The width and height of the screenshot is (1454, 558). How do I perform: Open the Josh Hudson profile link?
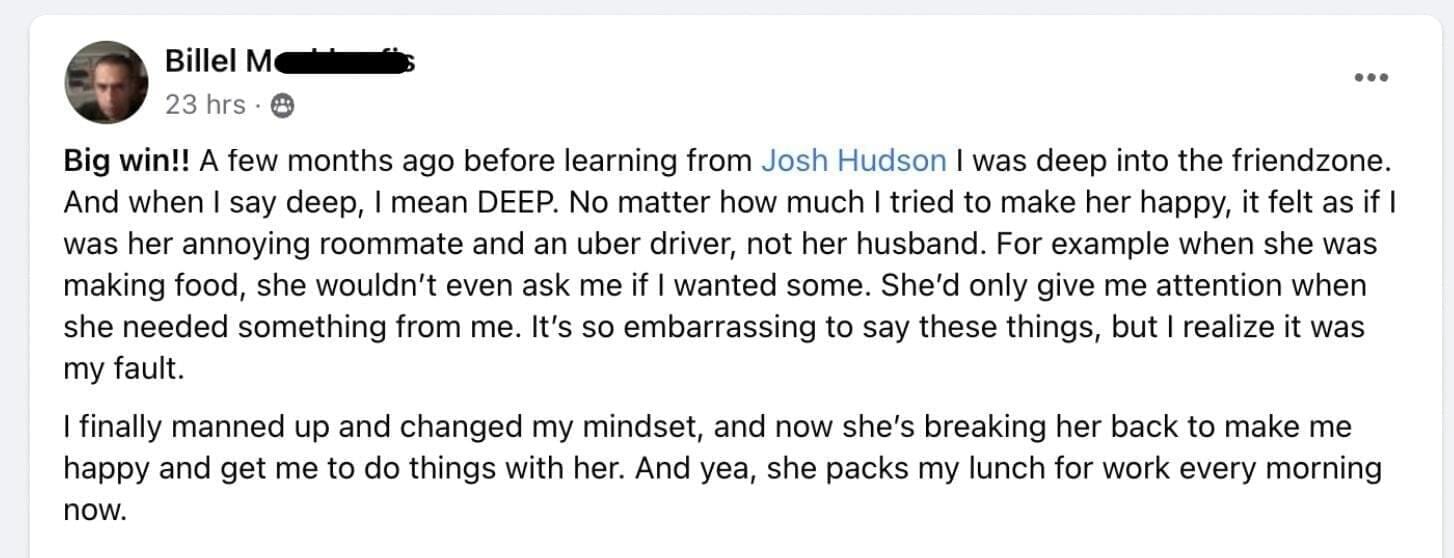click(853, 160)
